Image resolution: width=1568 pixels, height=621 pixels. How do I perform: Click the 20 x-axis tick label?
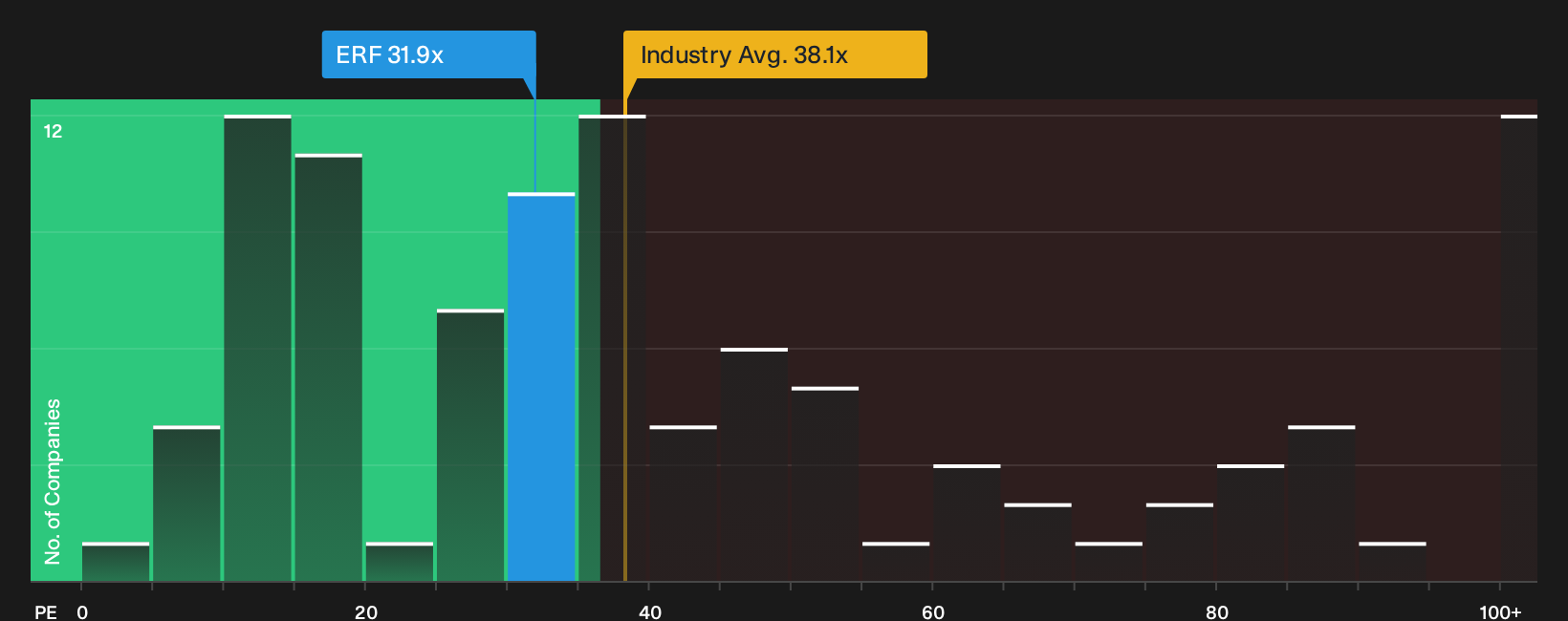coord(366,612)
